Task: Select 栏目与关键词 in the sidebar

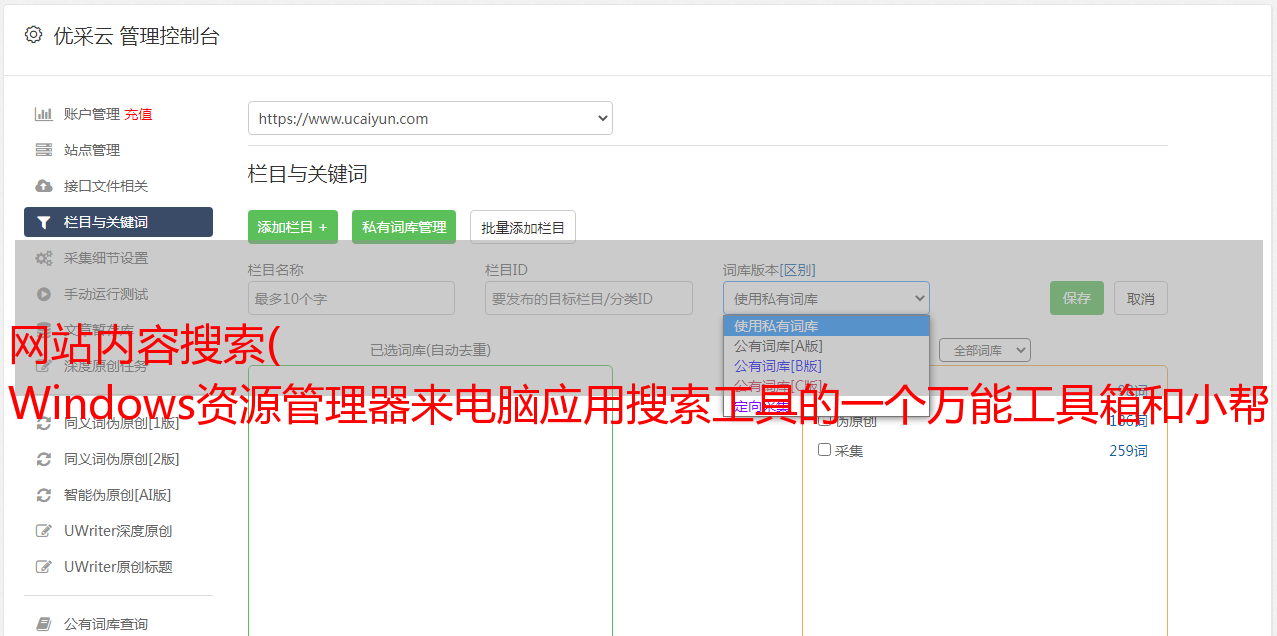Action: tap(118, 222)
